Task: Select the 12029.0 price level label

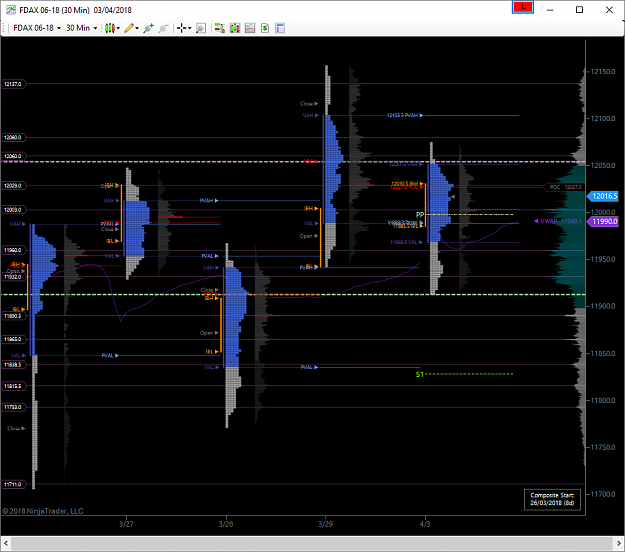Action: tap(14, 186)
